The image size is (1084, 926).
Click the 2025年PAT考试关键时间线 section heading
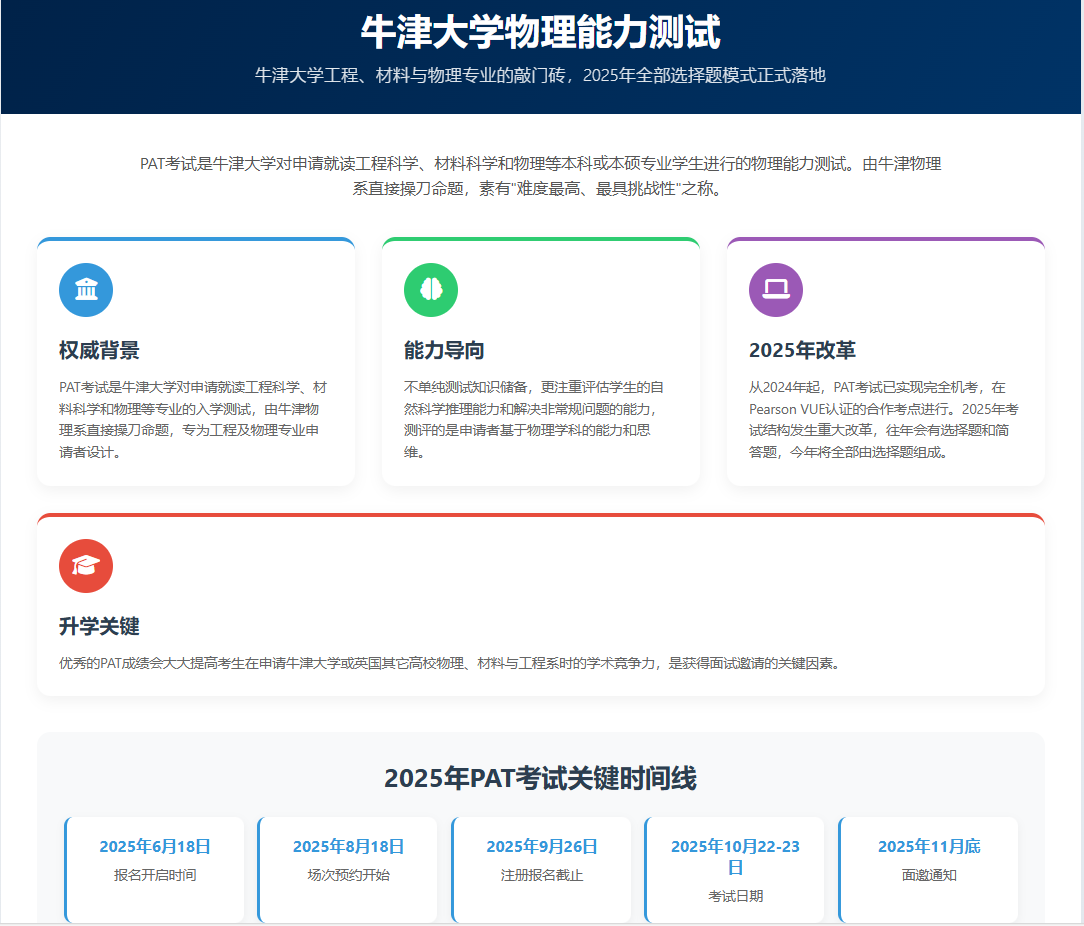(540, 778)
